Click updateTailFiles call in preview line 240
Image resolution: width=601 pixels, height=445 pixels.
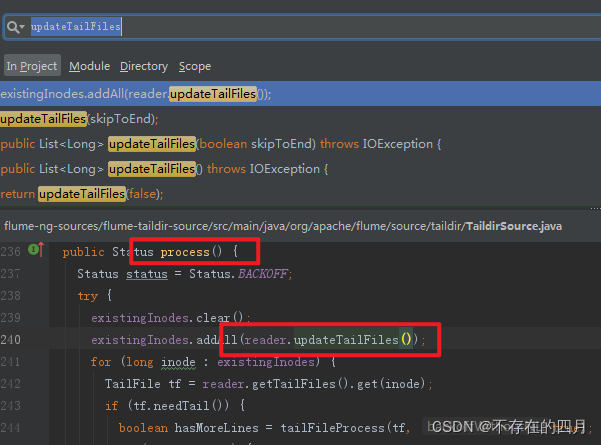pyautogui.click(x=346, y=340)
